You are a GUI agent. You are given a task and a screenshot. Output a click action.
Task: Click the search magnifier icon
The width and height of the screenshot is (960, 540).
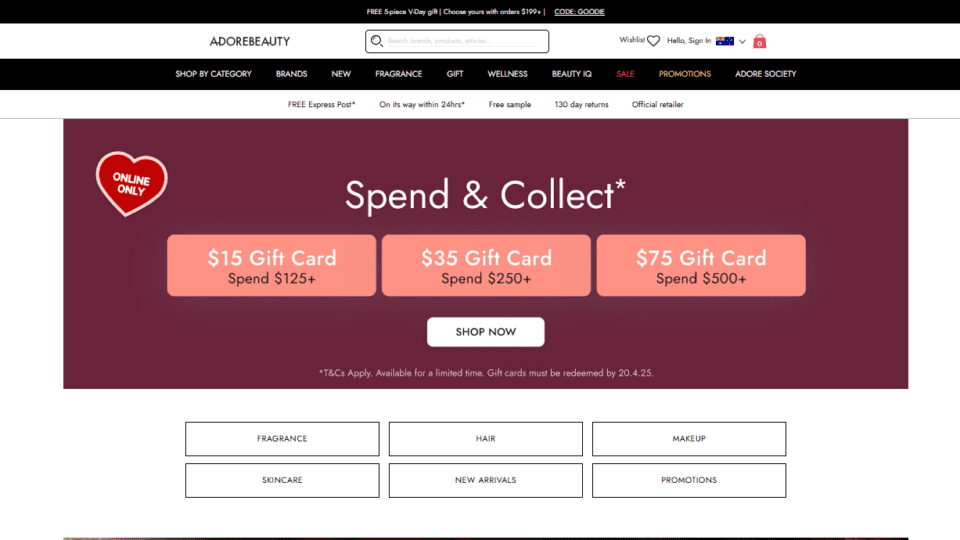377,41
